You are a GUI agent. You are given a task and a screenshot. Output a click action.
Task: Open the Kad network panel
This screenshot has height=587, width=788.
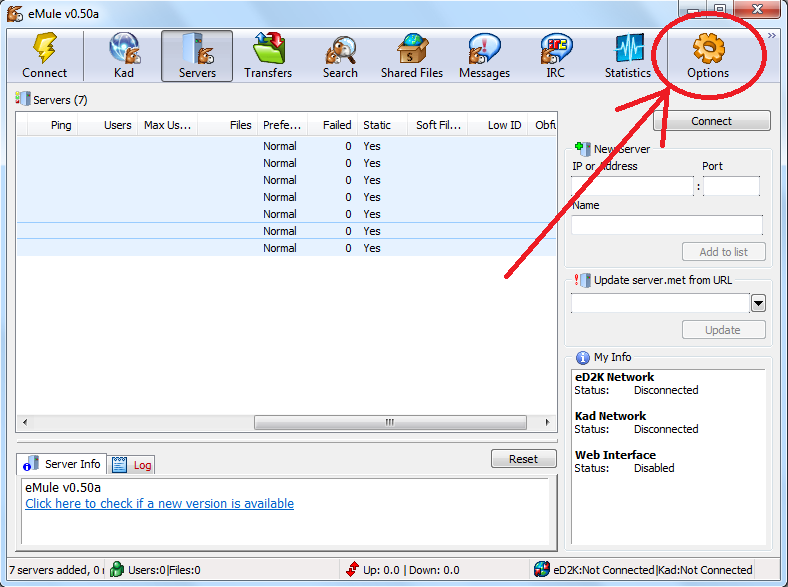click(x=124, y=55)
